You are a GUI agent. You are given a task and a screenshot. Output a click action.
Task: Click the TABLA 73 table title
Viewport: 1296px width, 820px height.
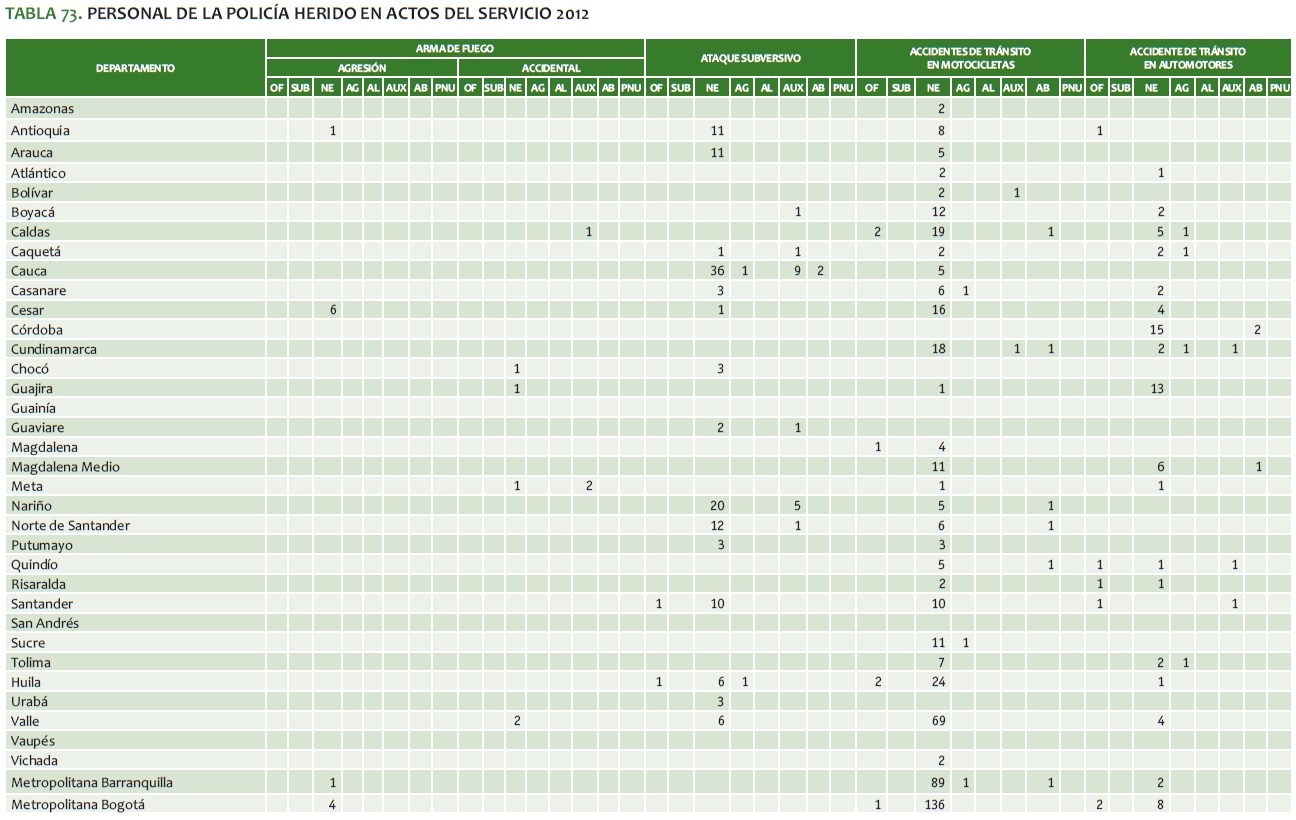pyautogui.click(x=297, y=14)
